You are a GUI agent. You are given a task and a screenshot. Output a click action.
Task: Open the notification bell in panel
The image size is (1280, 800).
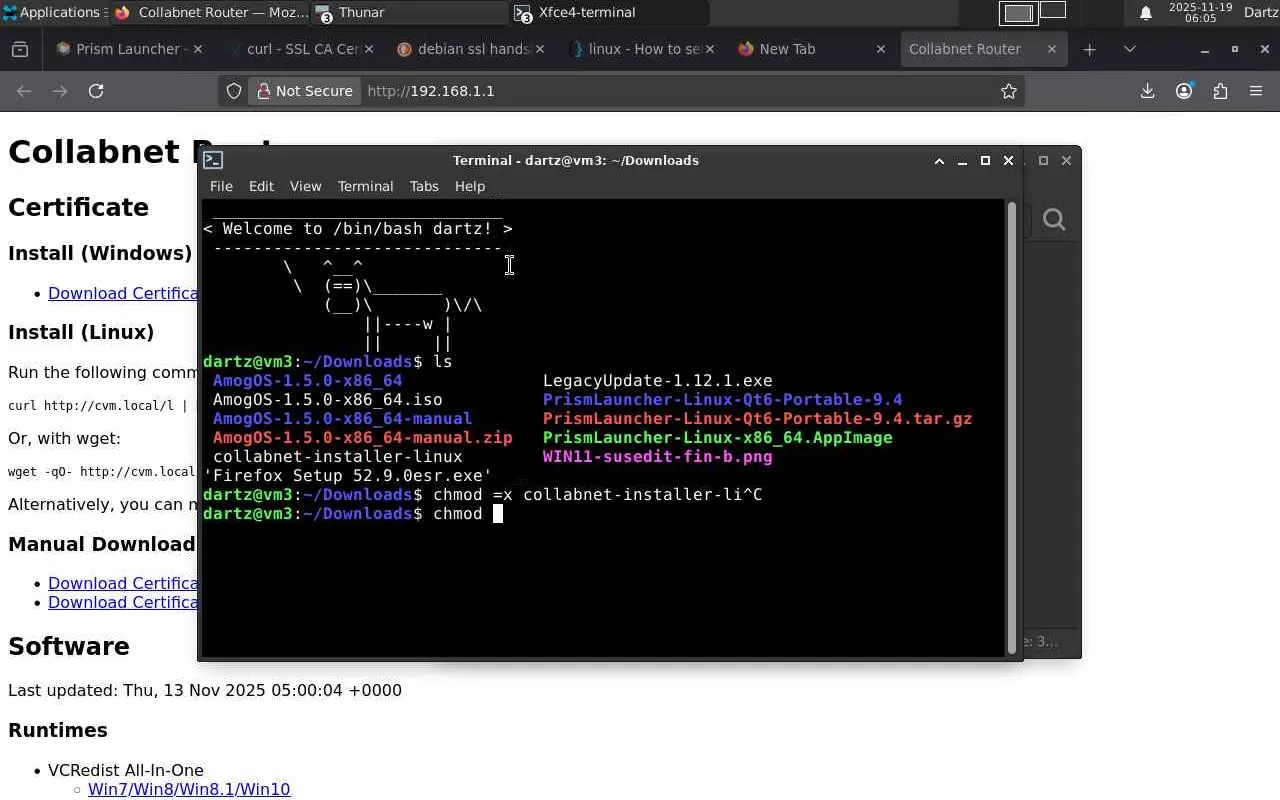click(x=1146, y=13)
